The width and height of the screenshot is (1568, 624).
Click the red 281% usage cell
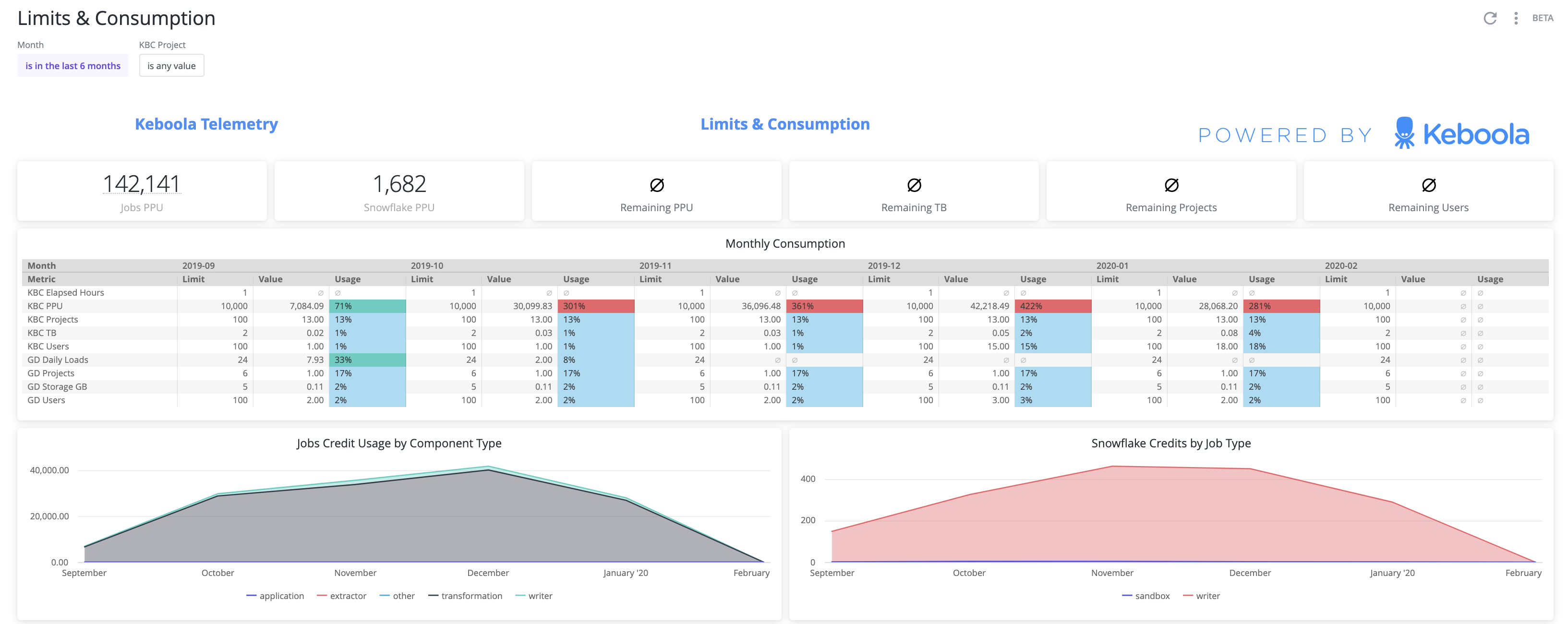coord(1281,306)
